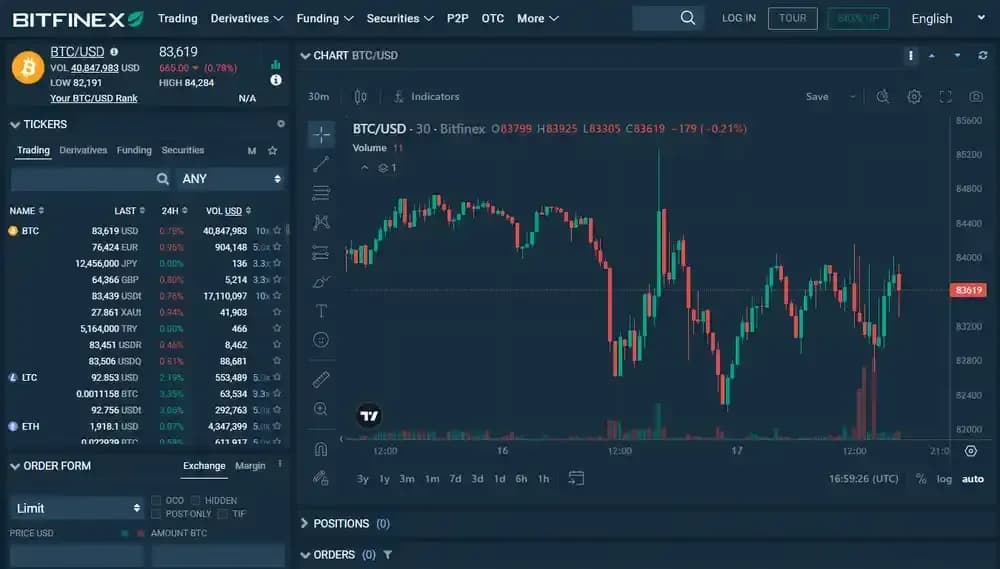This screenshot has height=569, width=1000.
Task: Open the Indicators button
Action: point(427,96)
